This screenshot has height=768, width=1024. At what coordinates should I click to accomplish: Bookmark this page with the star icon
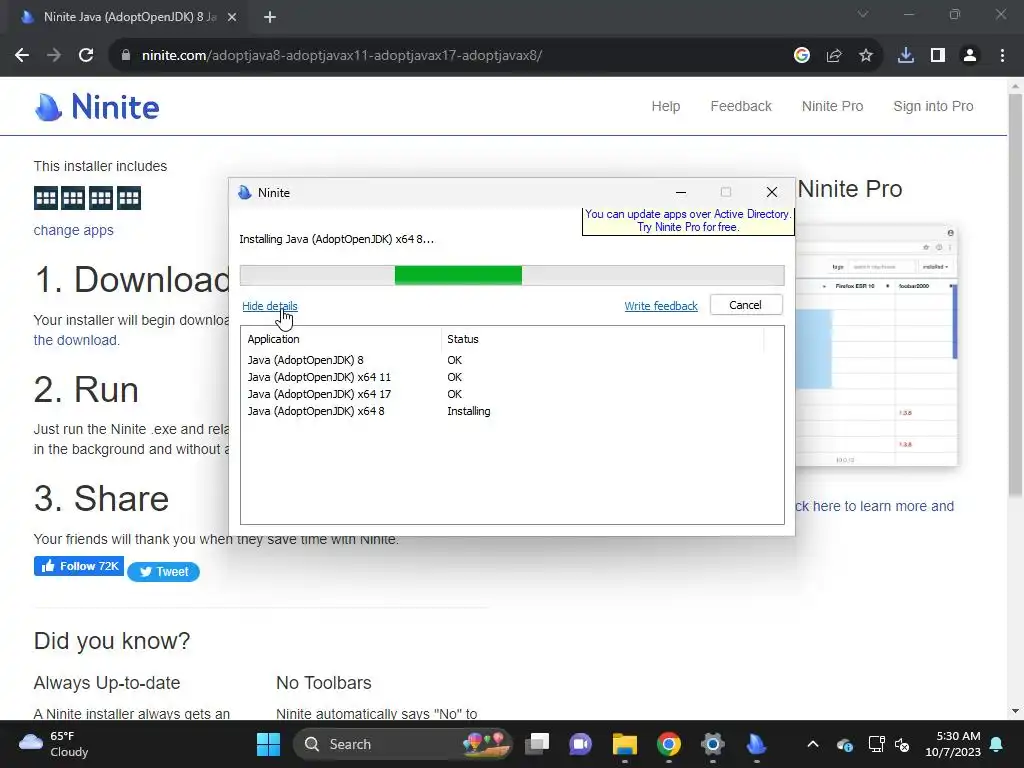[866, 56]
